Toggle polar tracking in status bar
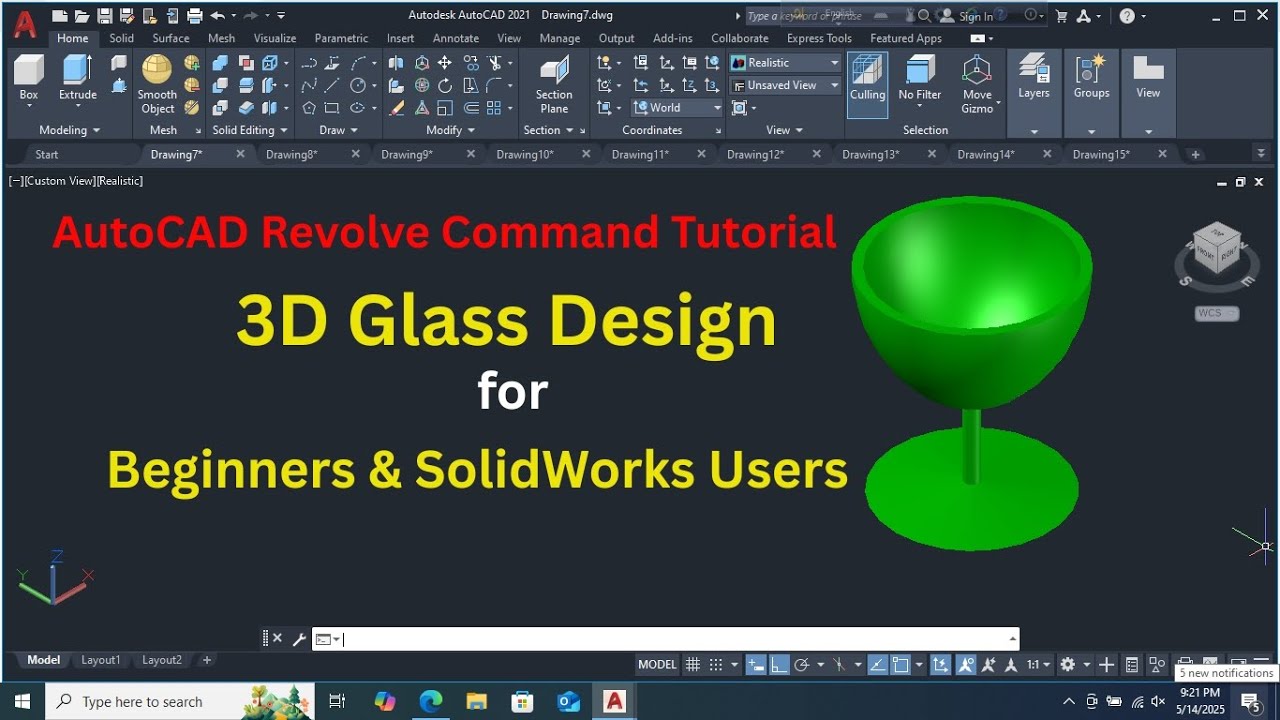 point(801,664)
